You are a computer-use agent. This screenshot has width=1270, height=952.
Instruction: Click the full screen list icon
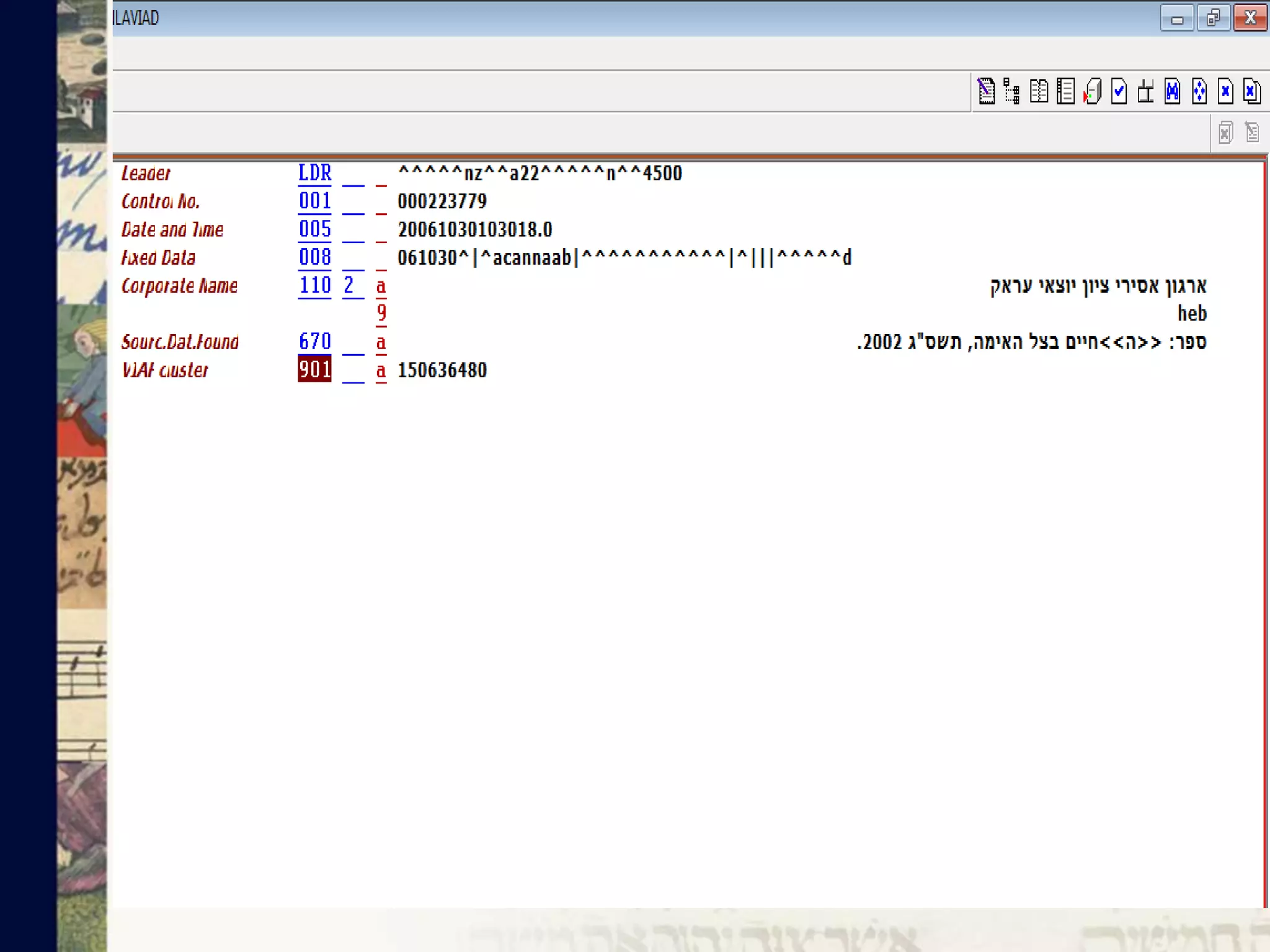[x=1065, y=91]
